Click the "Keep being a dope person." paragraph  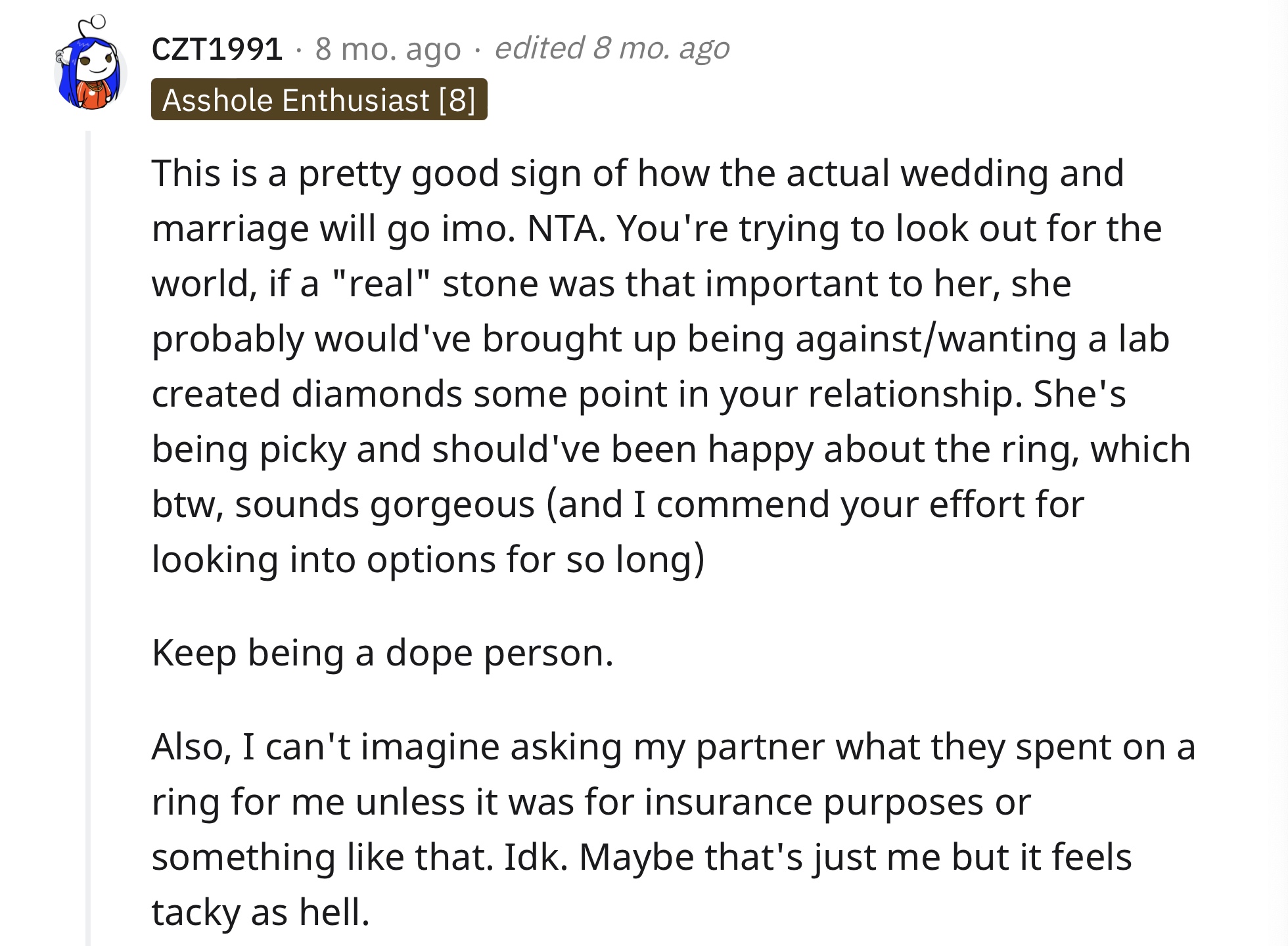[382, 653]
